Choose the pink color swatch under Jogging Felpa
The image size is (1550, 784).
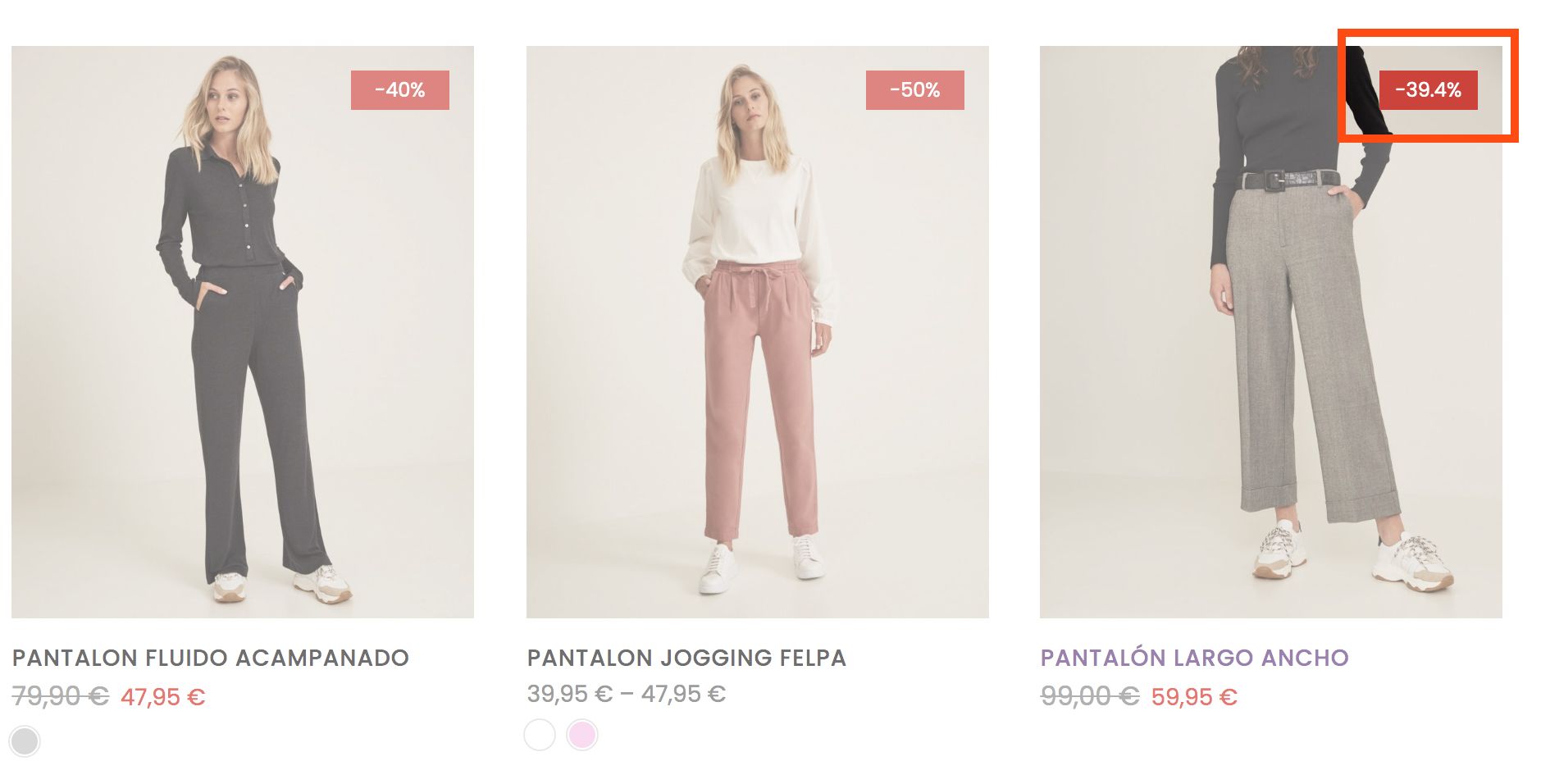click(582, 735)
